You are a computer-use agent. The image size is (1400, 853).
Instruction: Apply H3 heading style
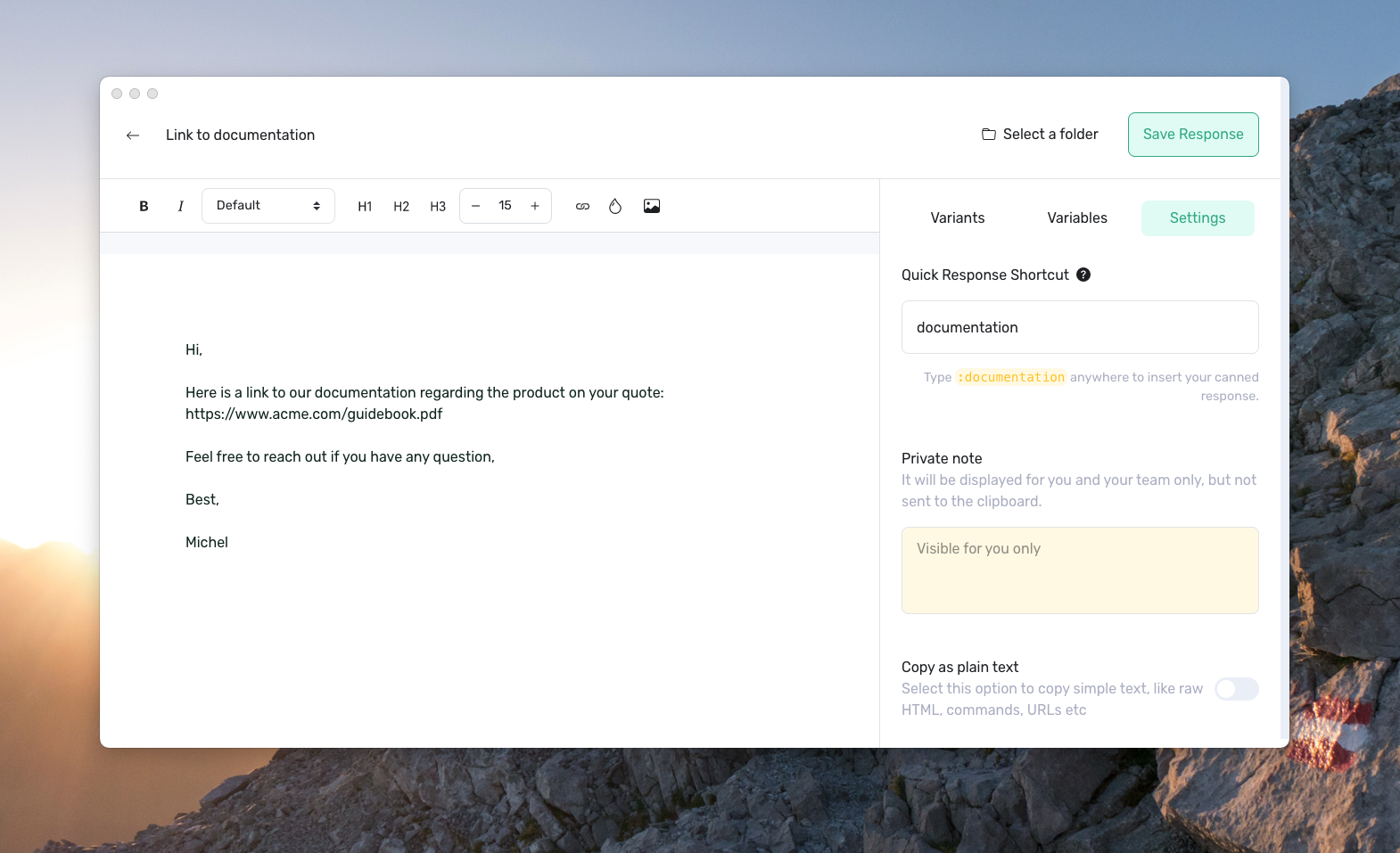tap(438, 206)
